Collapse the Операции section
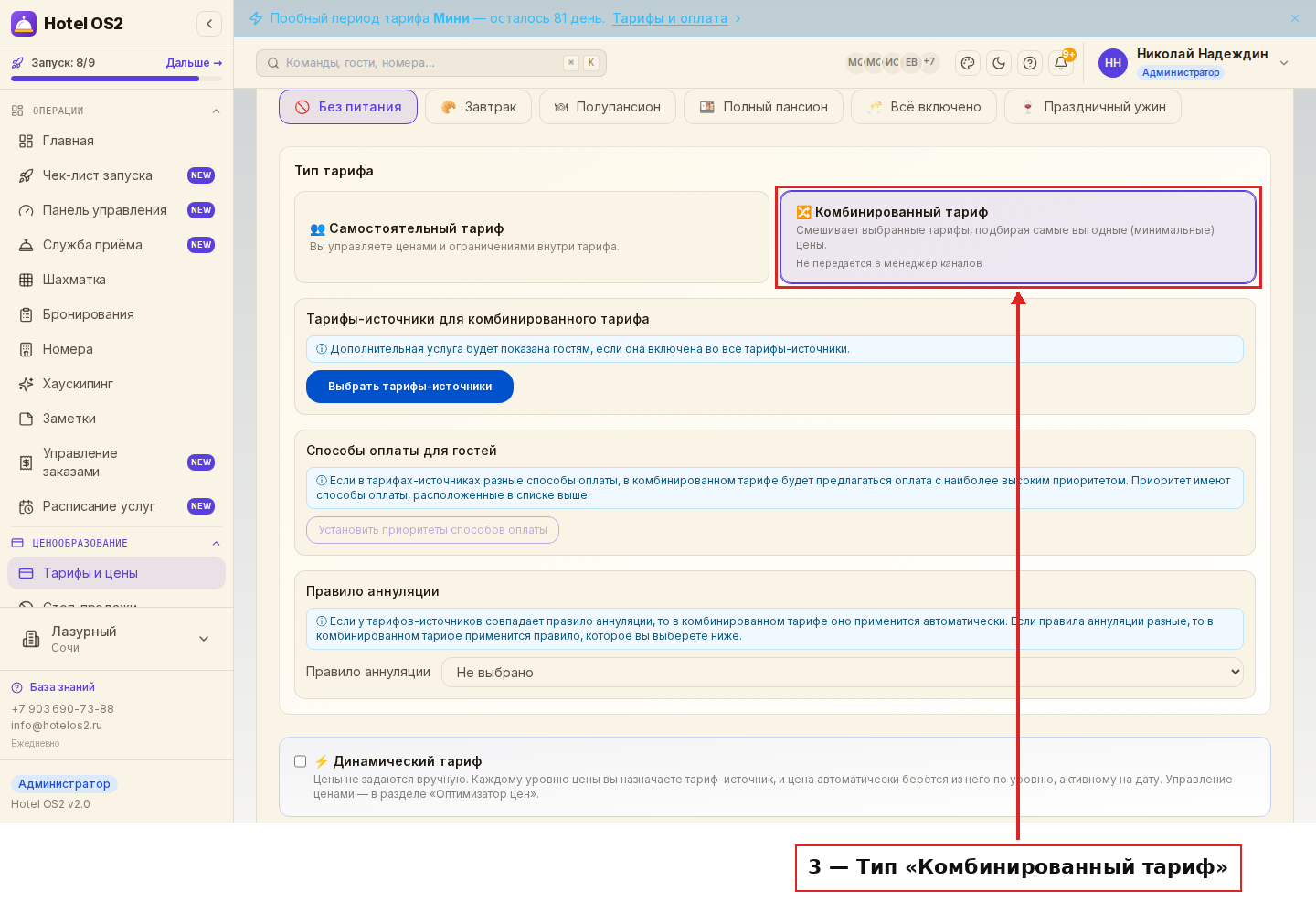This screenshot has width=1316, height=913. 216,111
